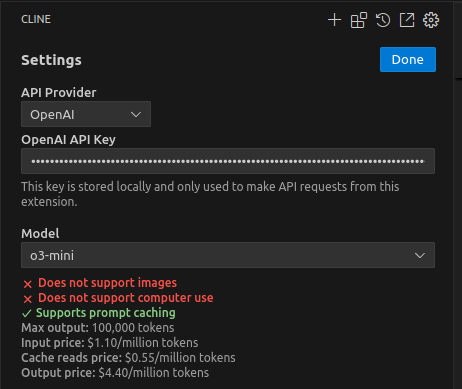Image resolution: width=462 pixels, height=389 pixels.
Task: Open the task history clock icon
Action: click(383, 20)
